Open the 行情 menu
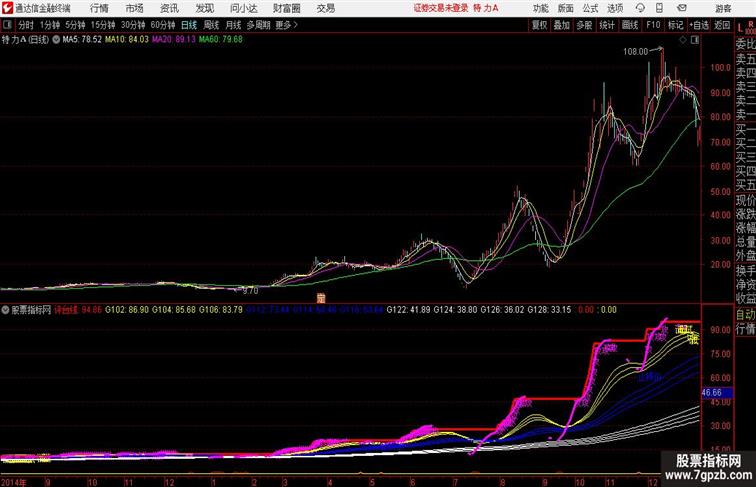This screenshot has width=756, height=487. coord(99,8)
